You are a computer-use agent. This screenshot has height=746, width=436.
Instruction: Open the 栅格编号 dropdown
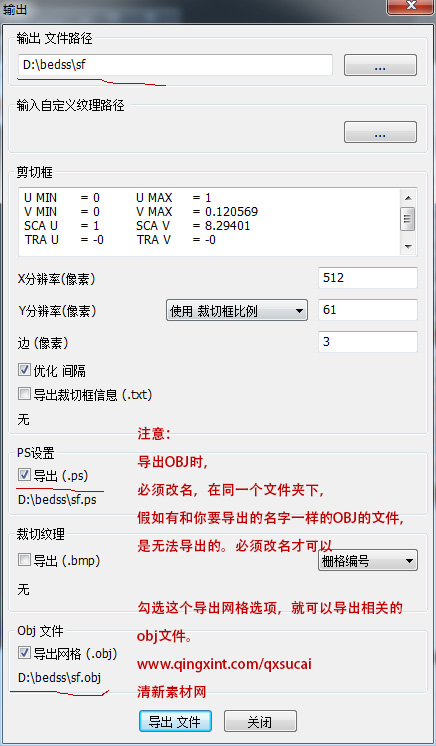pos(368,561)
